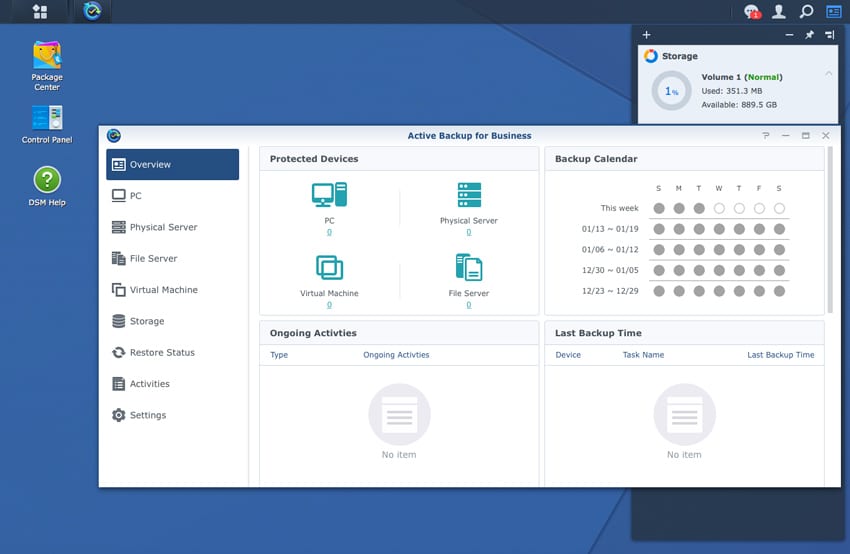This screenshot has width=850, height=554.
Task: Open Activities in the sidebar
Action: [x=172, y=384]
